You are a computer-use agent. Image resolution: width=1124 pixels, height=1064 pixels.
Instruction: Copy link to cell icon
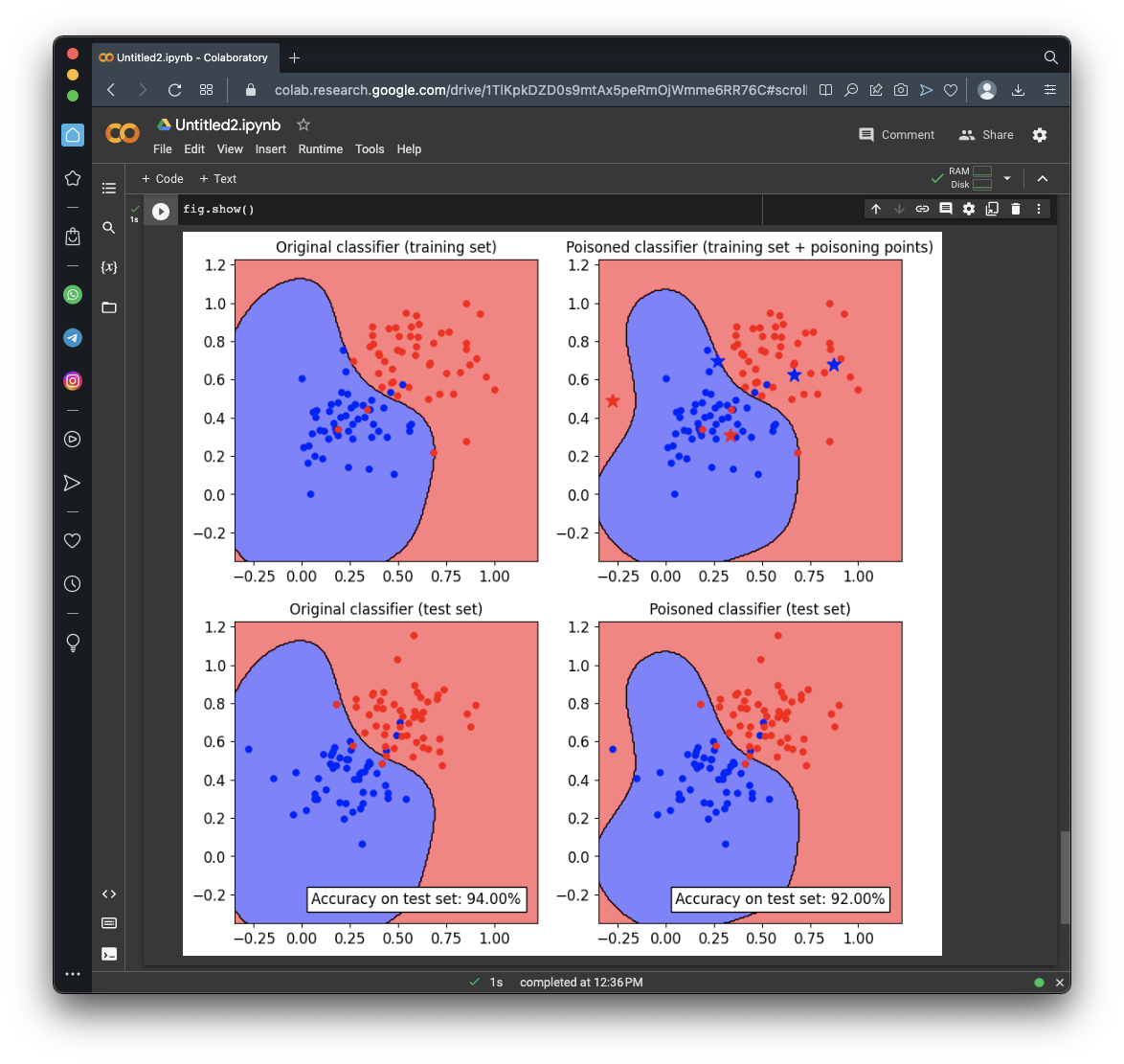(x=922, y=209)
